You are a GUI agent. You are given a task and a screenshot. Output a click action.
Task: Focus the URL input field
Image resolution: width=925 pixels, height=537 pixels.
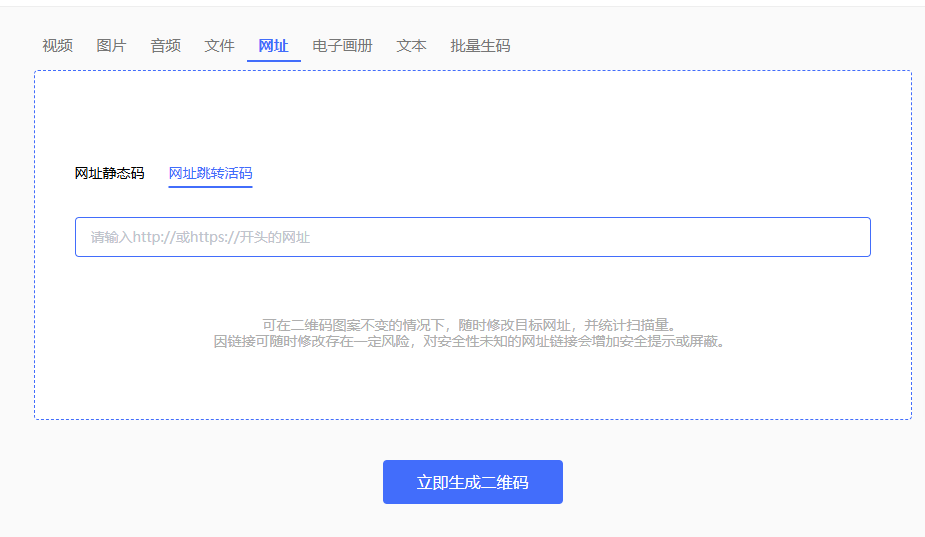473,237
